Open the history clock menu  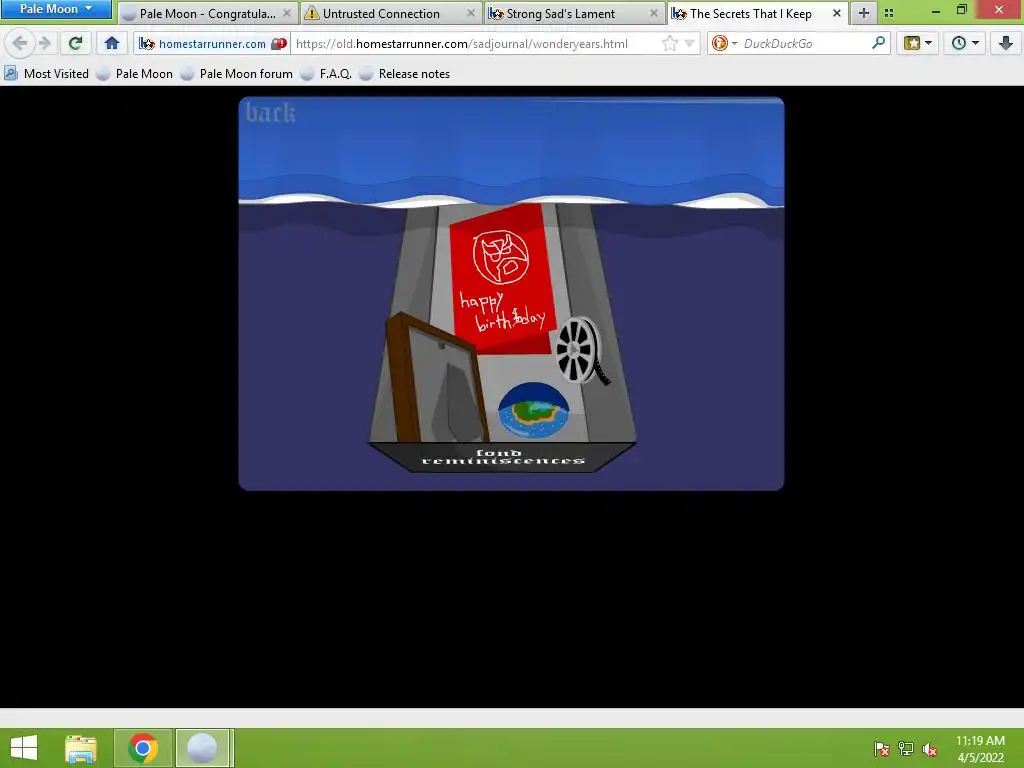(965, 44)
